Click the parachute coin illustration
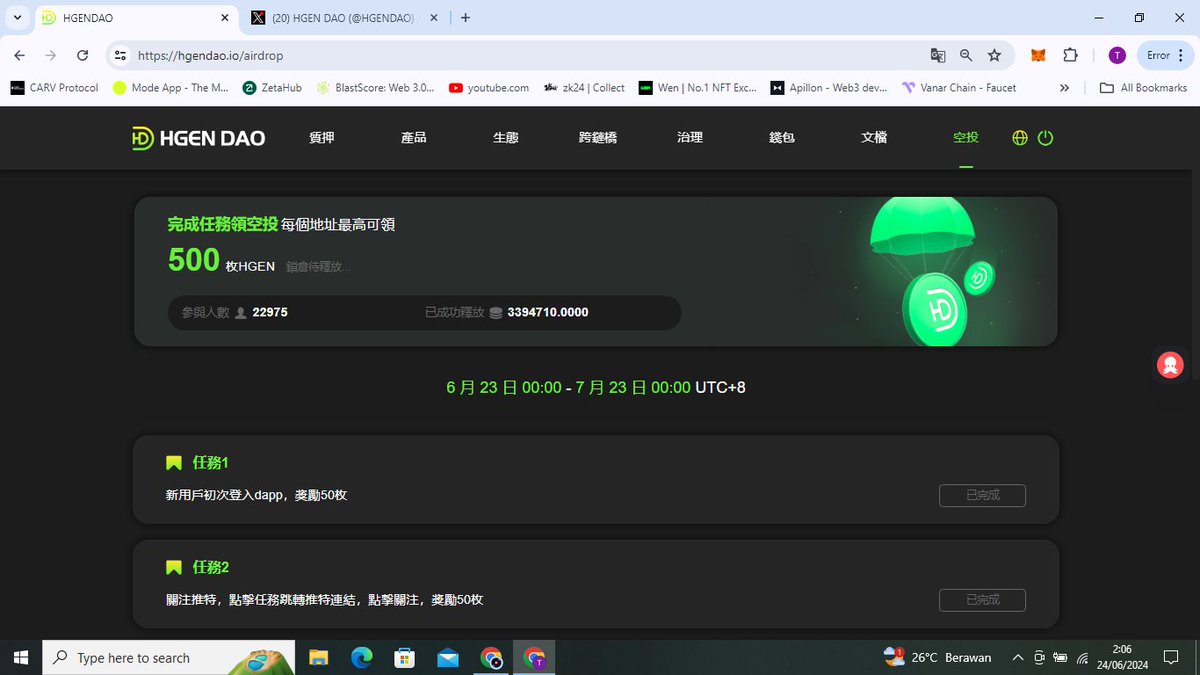 point(932,272)
